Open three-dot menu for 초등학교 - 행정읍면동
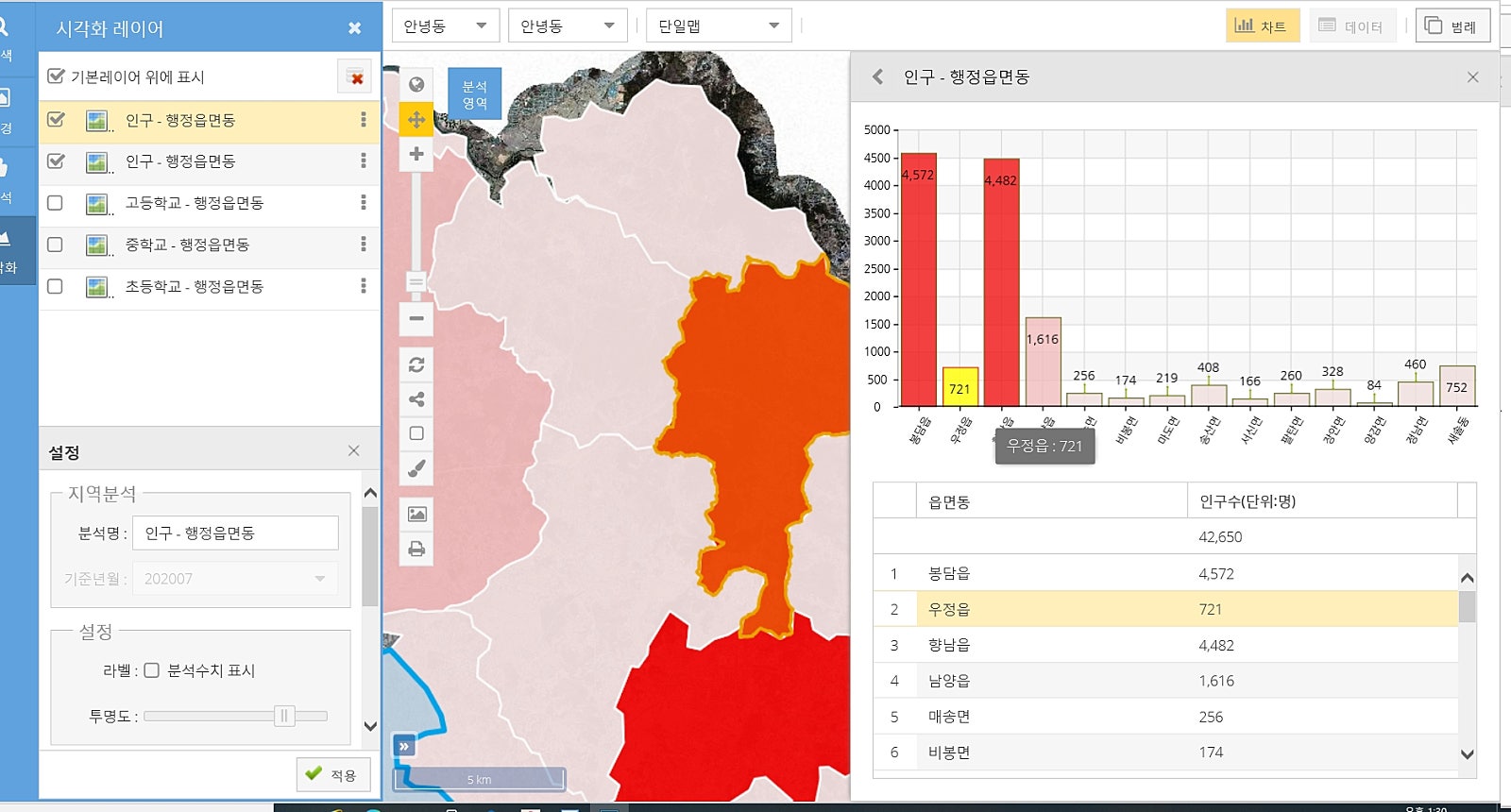 click(364, 286)
